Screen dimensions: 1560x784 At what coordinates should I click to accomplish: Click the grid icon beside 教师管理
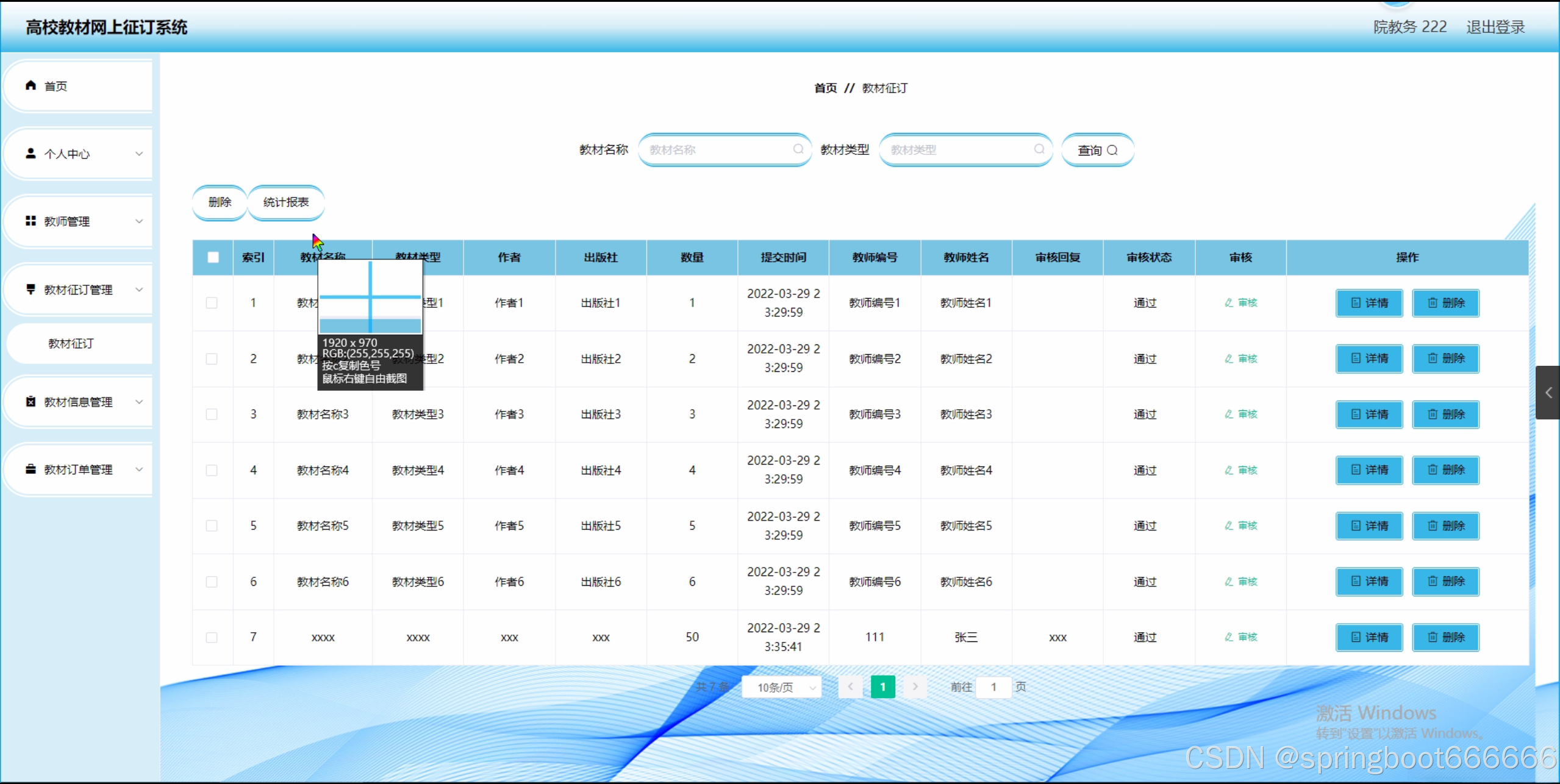[30, 221]
